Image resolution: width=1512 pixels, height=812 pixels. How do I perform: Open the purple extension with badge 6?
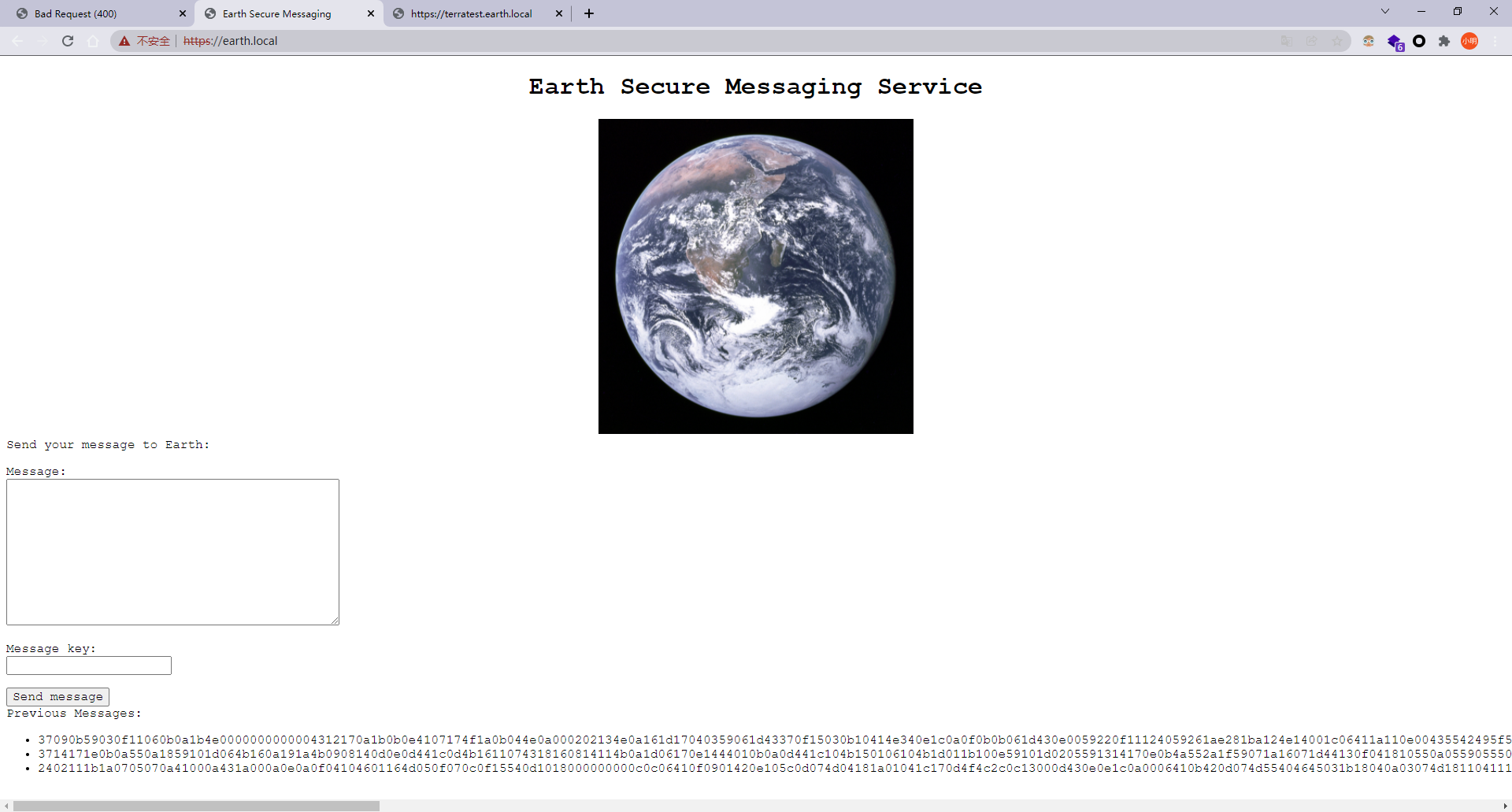(x=1395, y=42)
